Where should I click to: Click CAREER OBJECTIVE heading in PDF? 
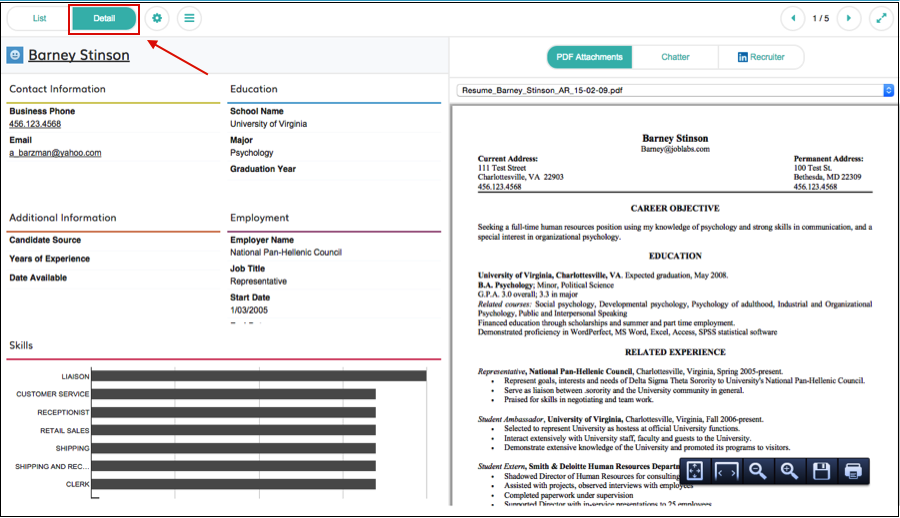(x=675, y=208)
